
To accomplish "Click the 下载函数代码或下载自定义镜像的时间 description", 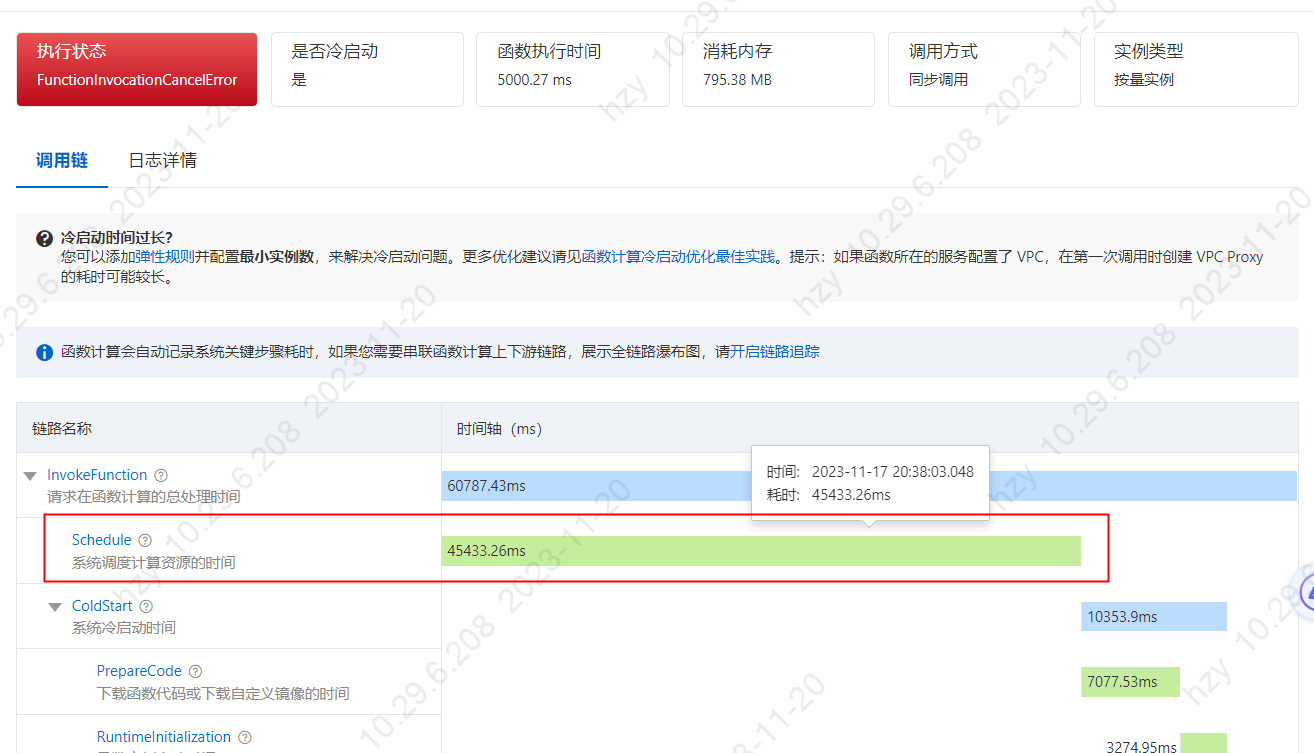I will point(223,693).
